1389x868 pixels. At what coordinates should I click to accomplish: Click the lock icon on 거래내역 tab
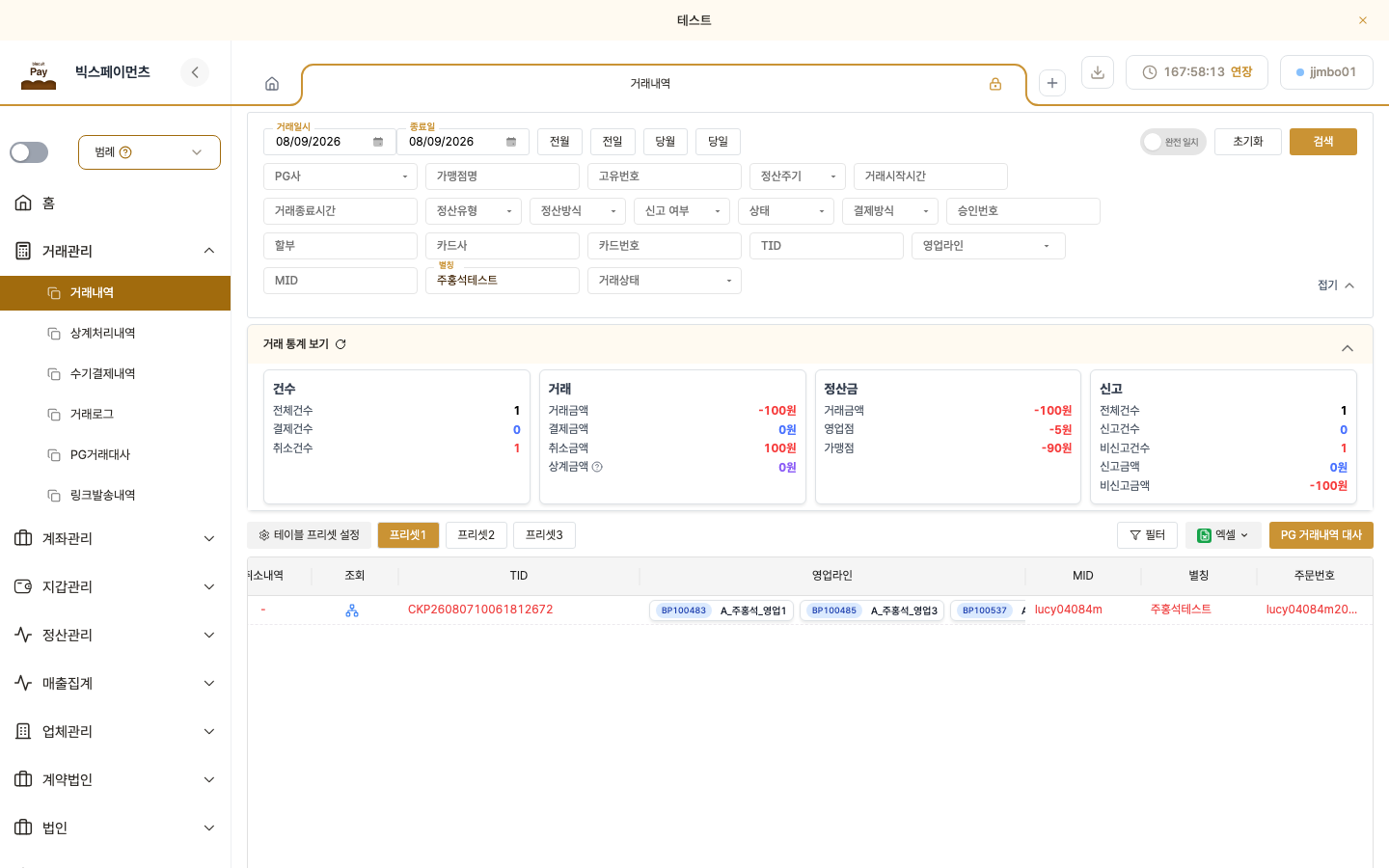pyautogui.click(x=995, y=84)
